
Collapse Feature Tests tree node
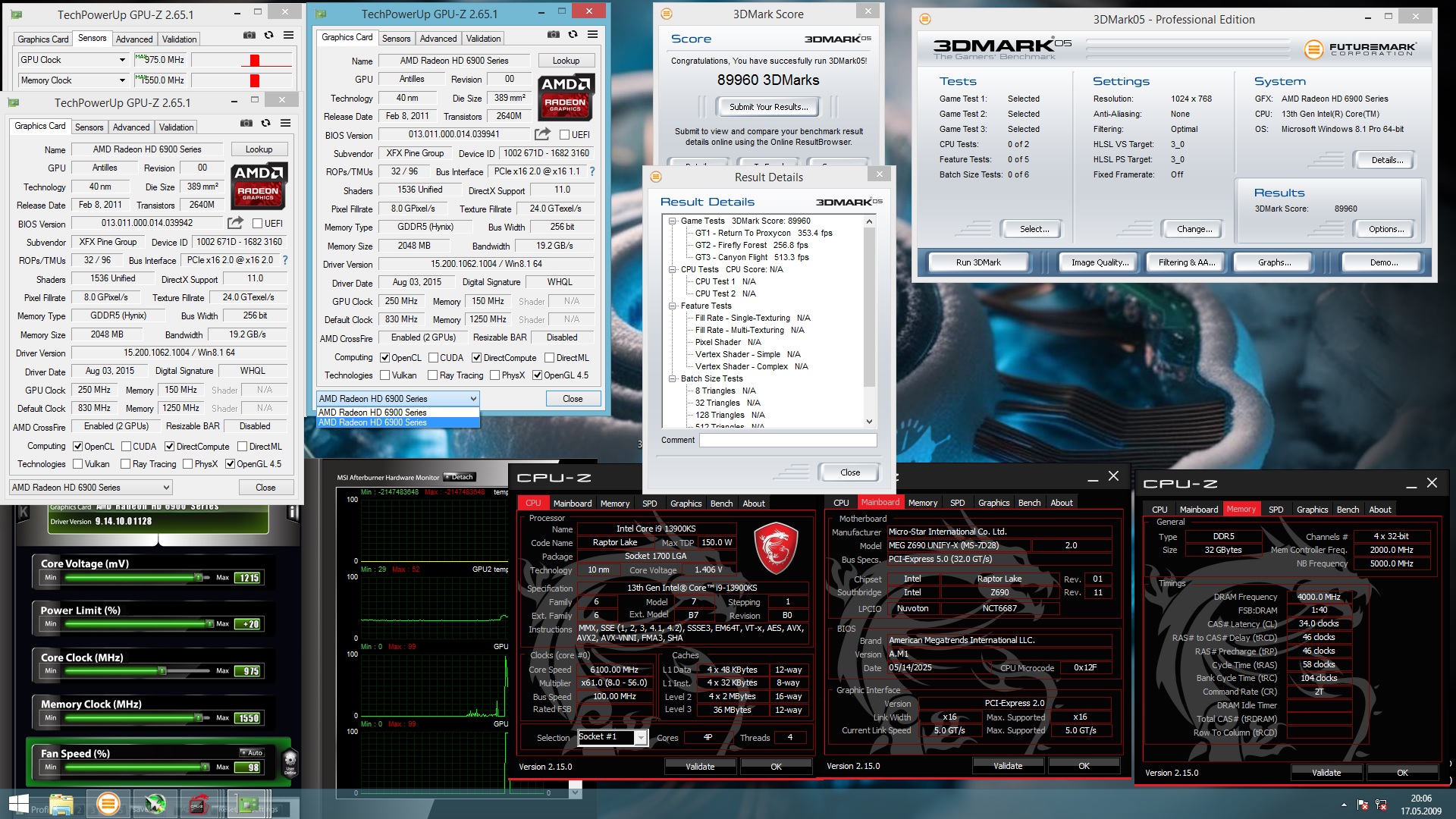click(672, 306)
